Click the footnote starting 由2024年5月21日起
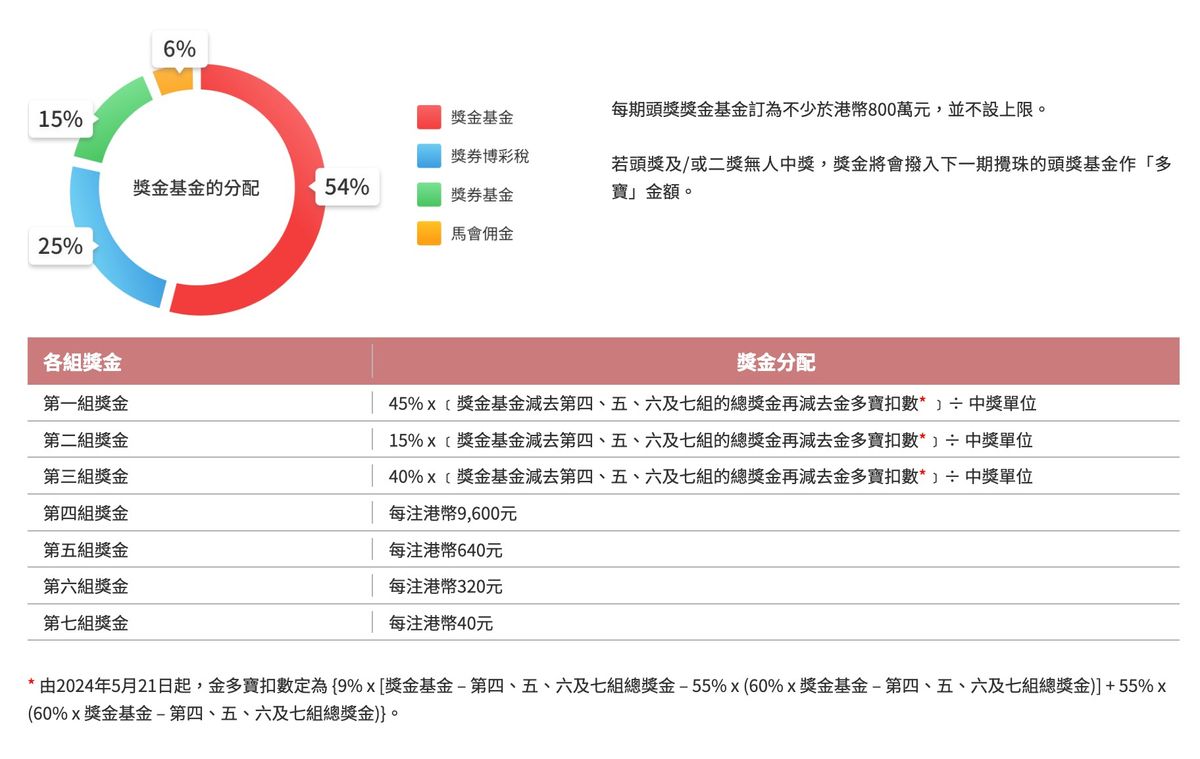The height and width of the screenshot is (759, 1200). (597, 699)
